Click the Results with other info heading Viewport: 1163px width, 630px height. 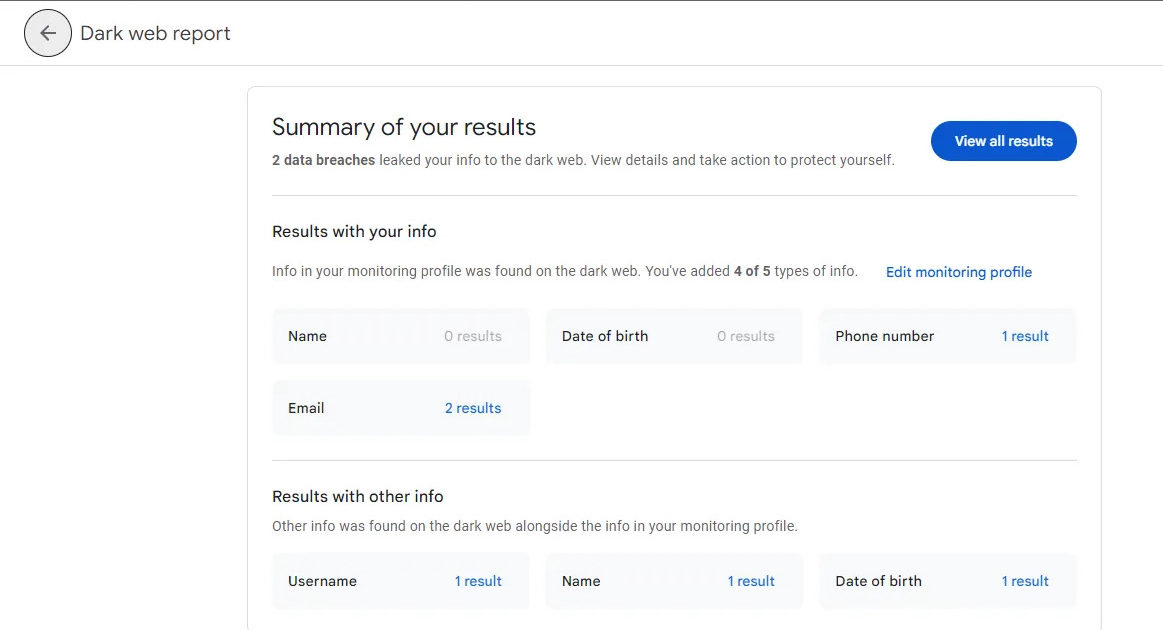[x=358, y=496]
